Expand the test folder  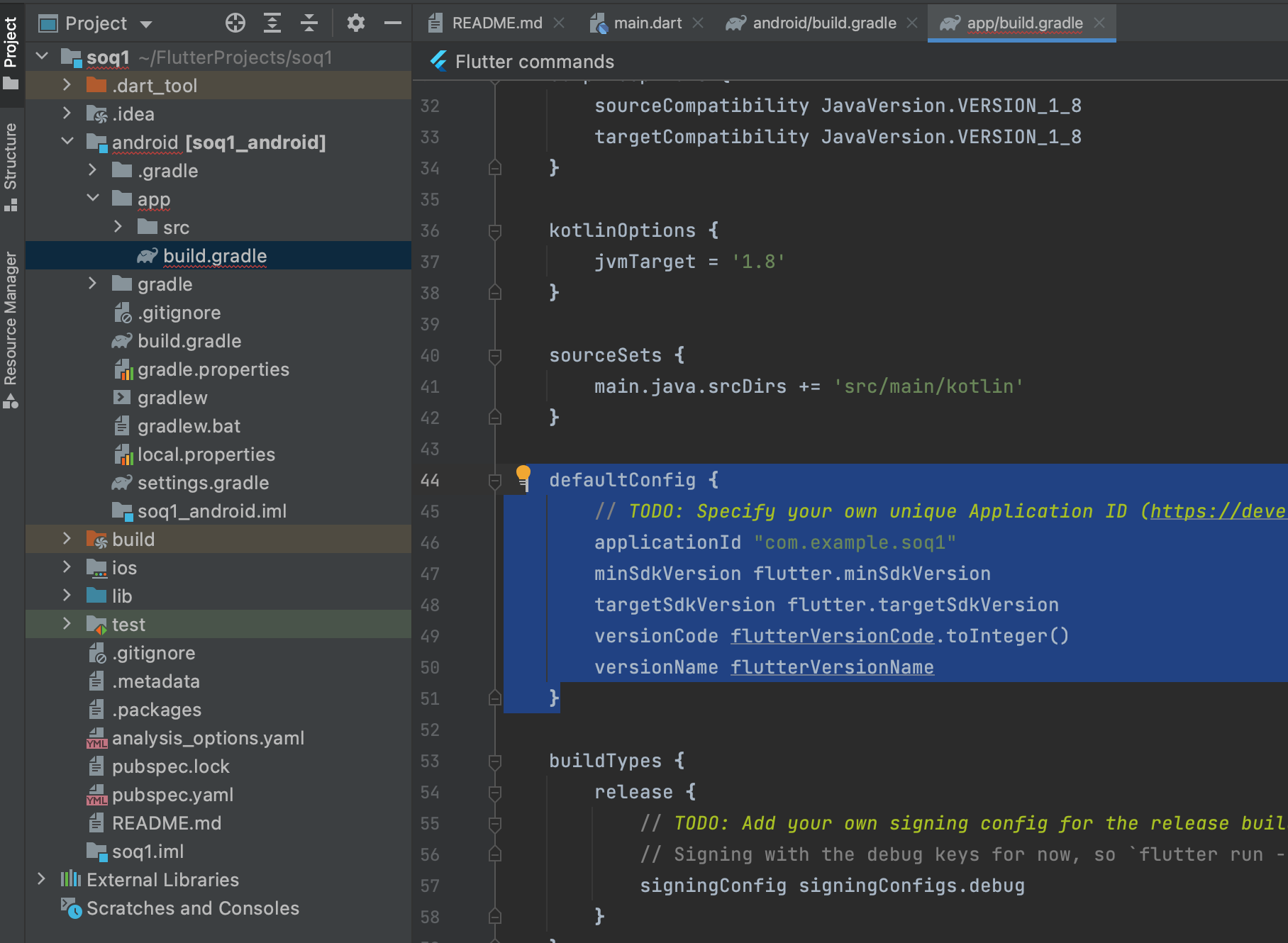click(67, 624)
